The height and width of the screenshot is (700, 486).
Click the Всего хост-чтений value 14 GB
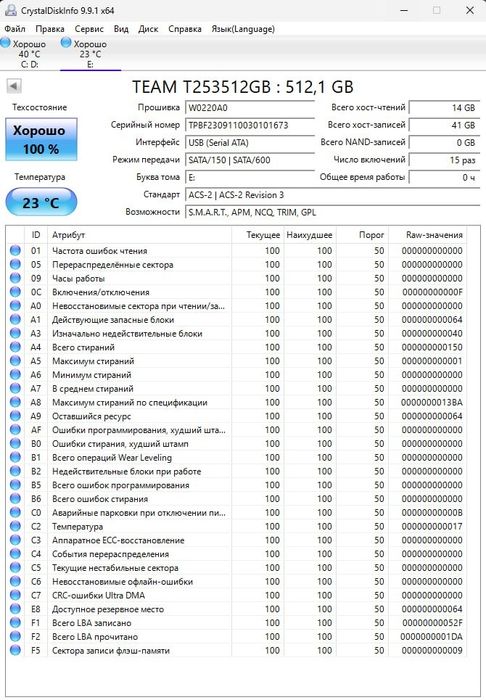444,108
